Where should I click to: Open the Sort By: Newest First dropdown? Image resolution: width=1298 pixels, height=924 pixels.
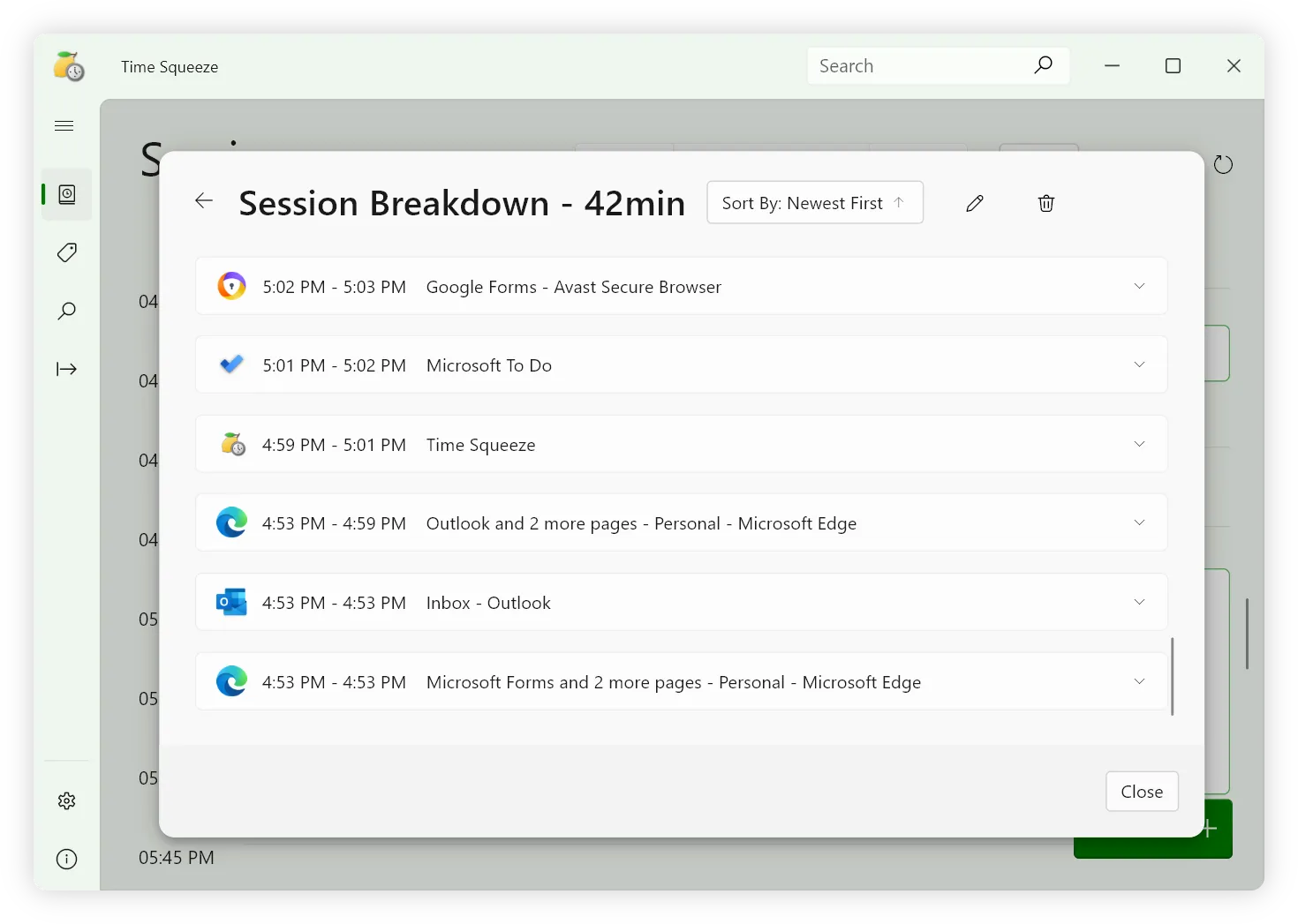click(x=814, y=203)
